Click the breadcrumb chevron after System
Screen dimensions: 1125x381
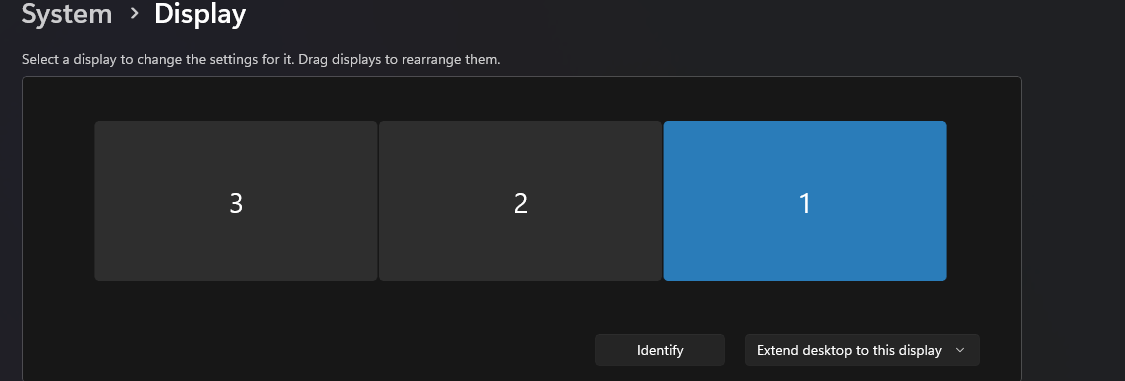pyautogui.click(x=134, y=14)
